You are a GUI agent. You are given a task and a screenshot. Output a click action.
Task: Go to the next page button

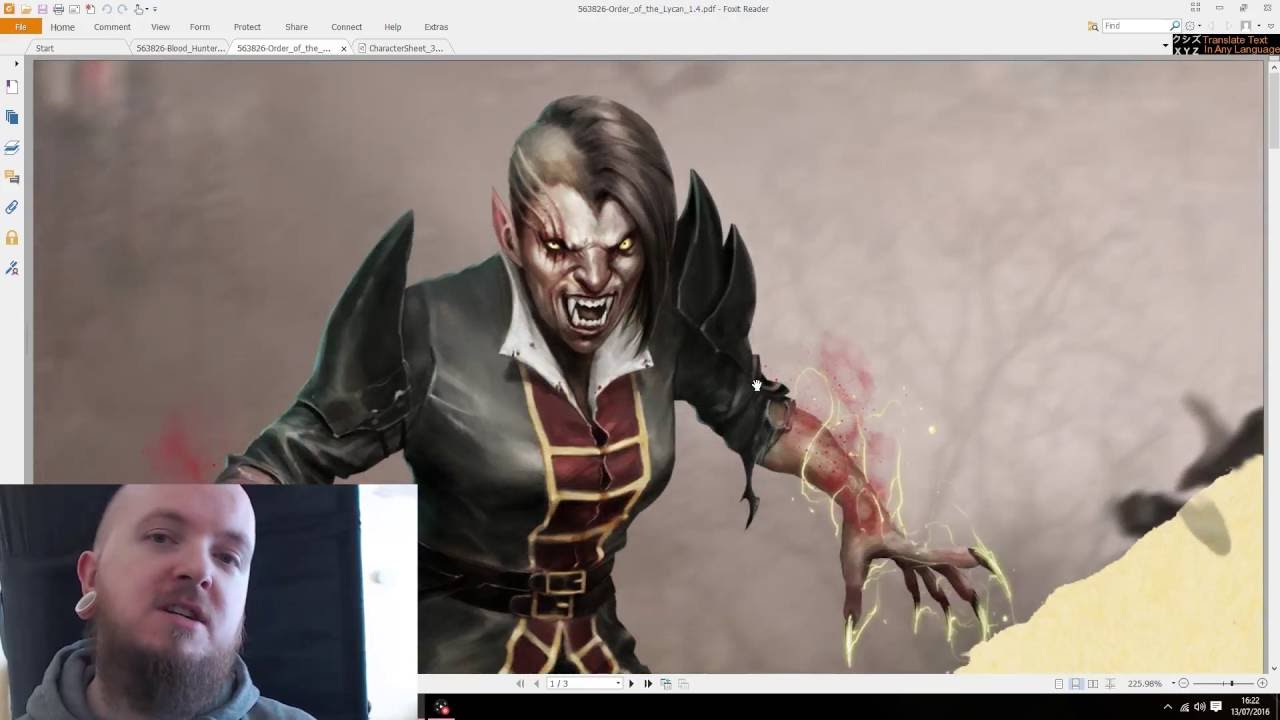(631, 684)
